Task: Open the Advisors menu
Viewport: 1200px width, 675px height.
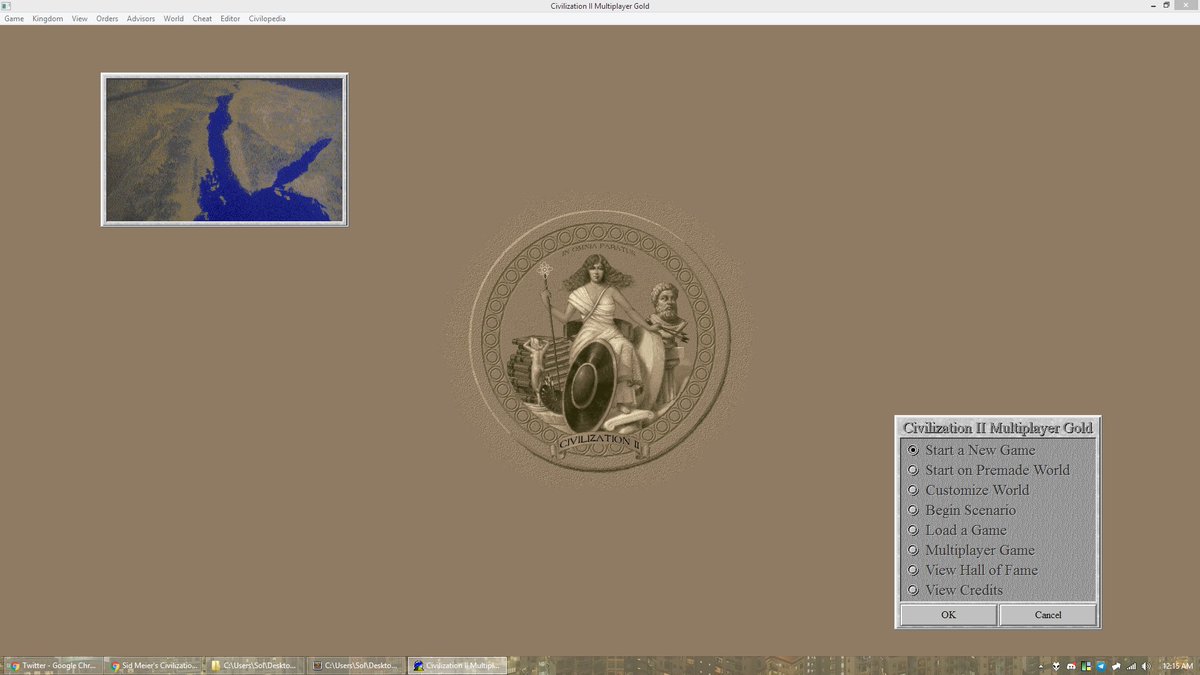Action: pos(141,19)
